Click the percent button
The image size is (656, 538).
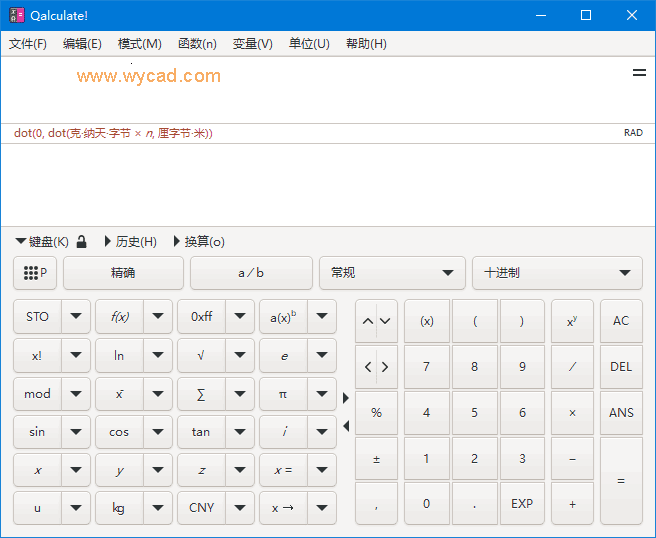pos(376,413)
